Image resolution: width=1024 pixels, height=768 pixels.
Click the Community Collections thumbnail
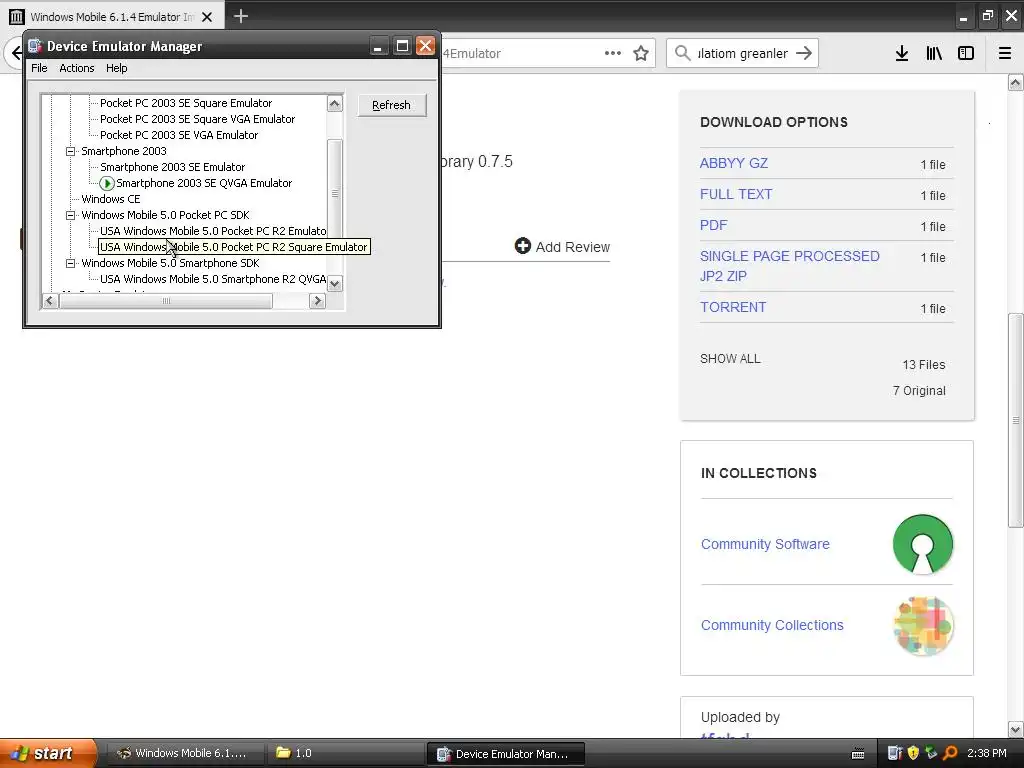[x=923, y=626]
